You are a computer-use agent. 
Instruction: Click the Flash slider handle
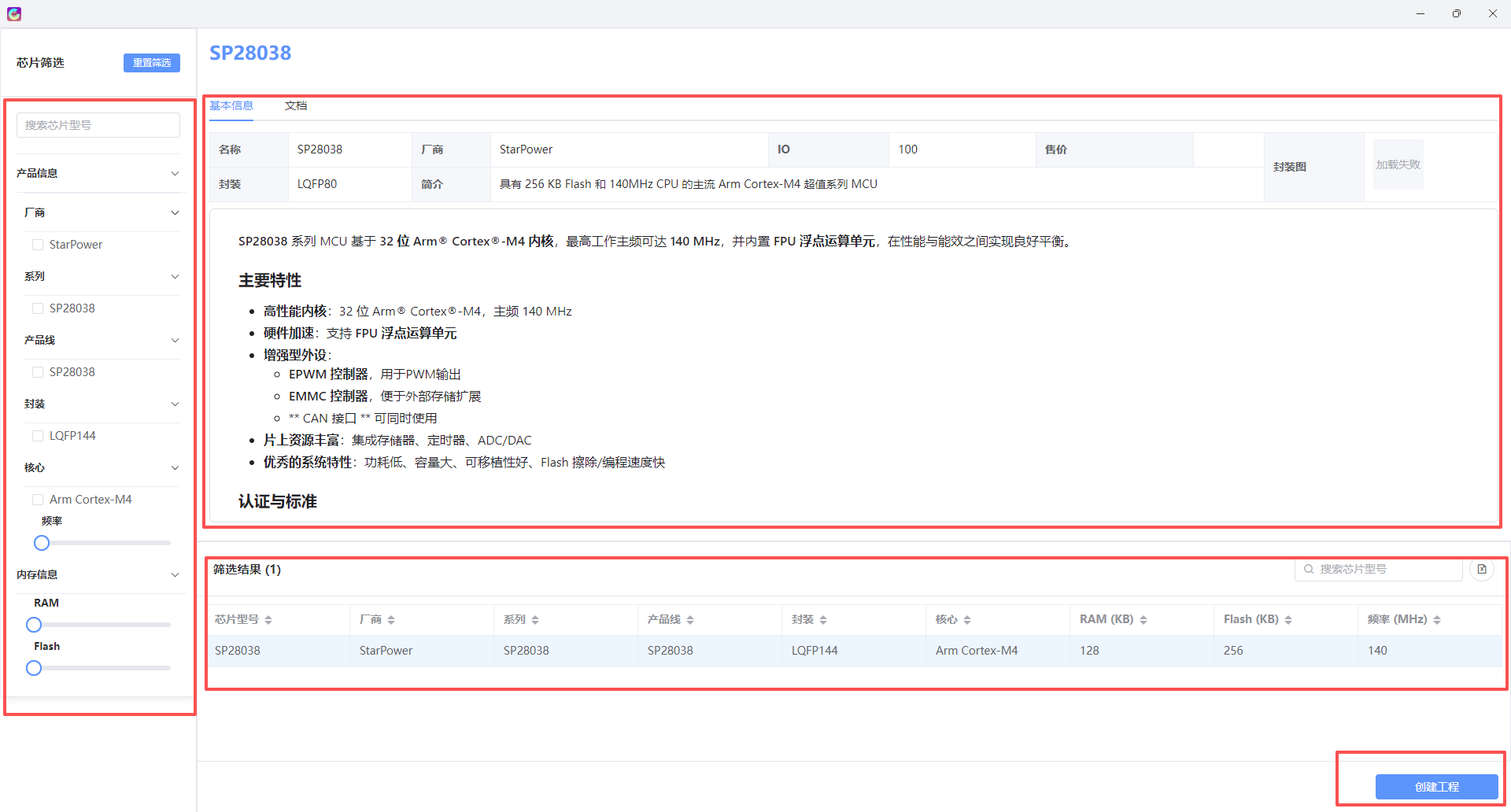click(x=34, y=668)
